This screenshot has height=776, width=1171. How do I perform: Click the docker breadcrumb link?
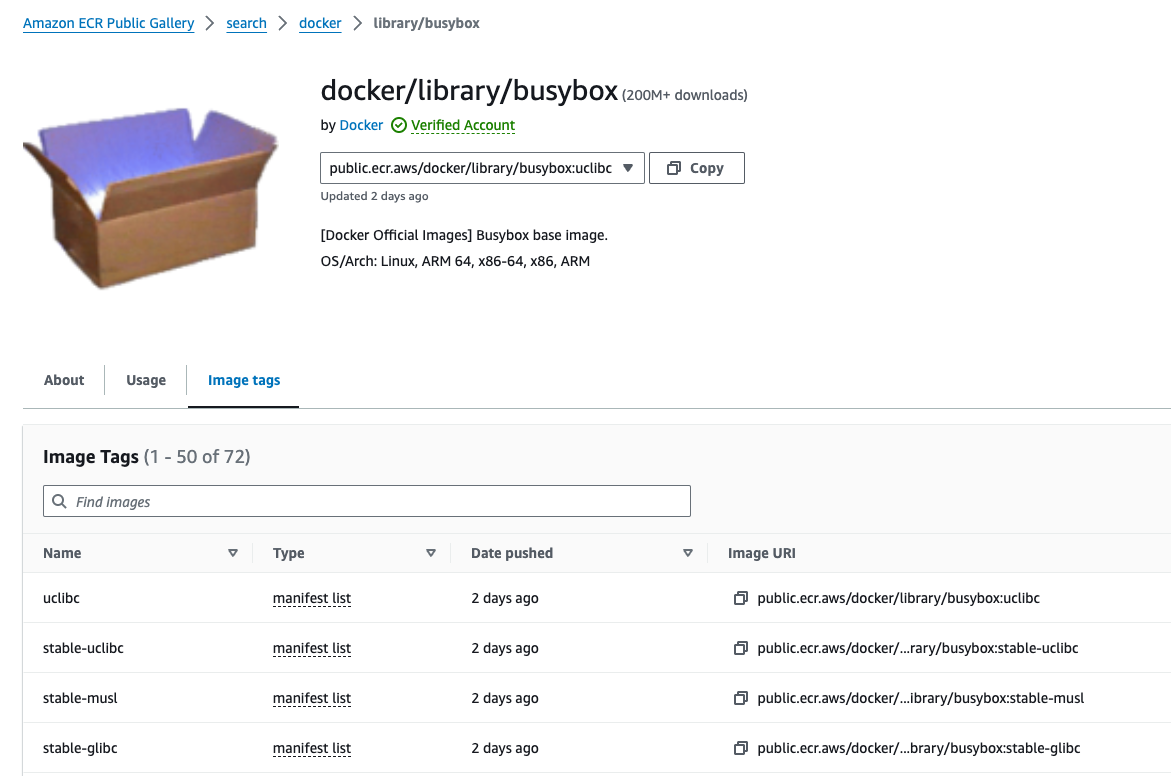[320, 23]
